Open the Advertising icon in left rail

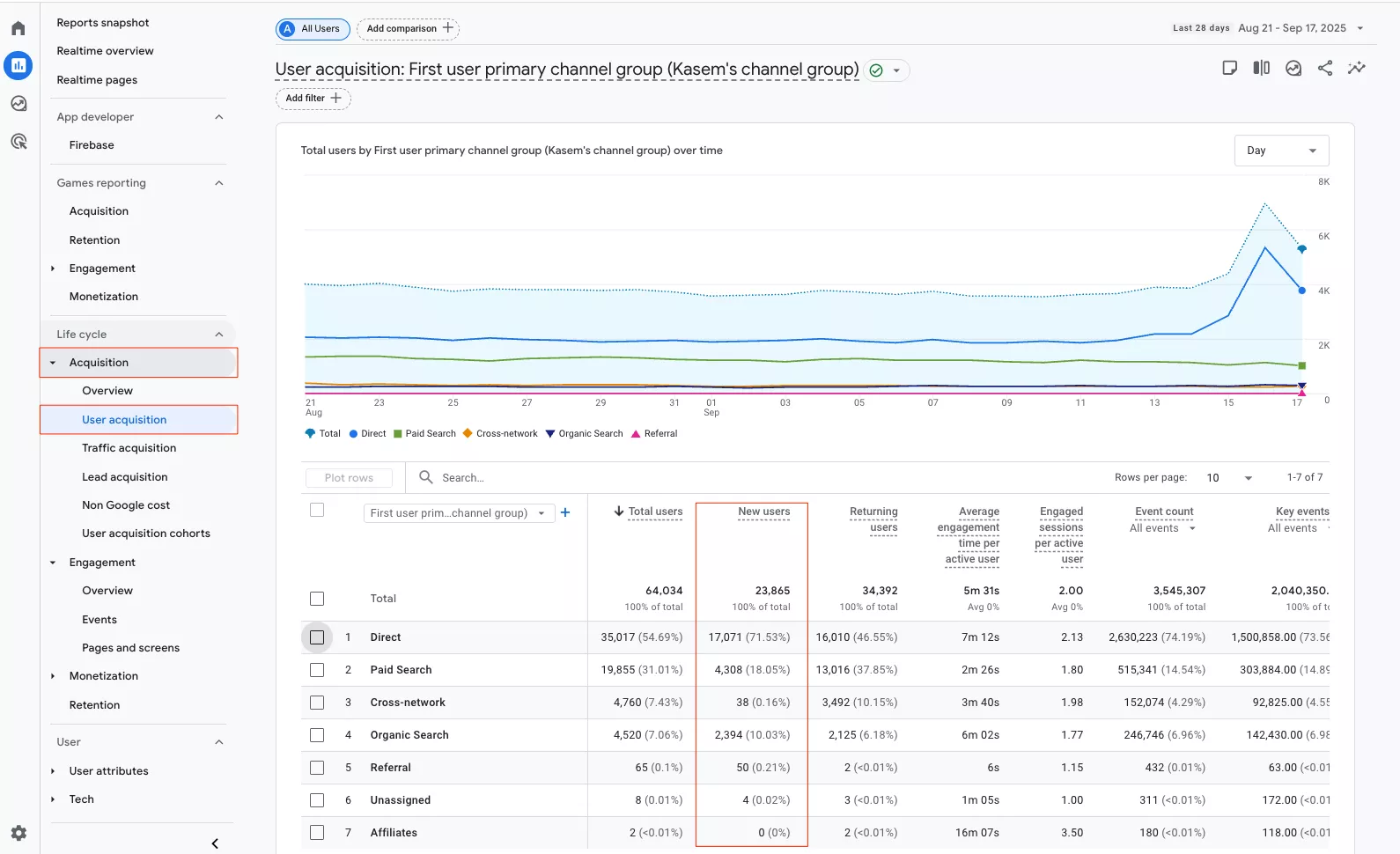coord(18,142)
